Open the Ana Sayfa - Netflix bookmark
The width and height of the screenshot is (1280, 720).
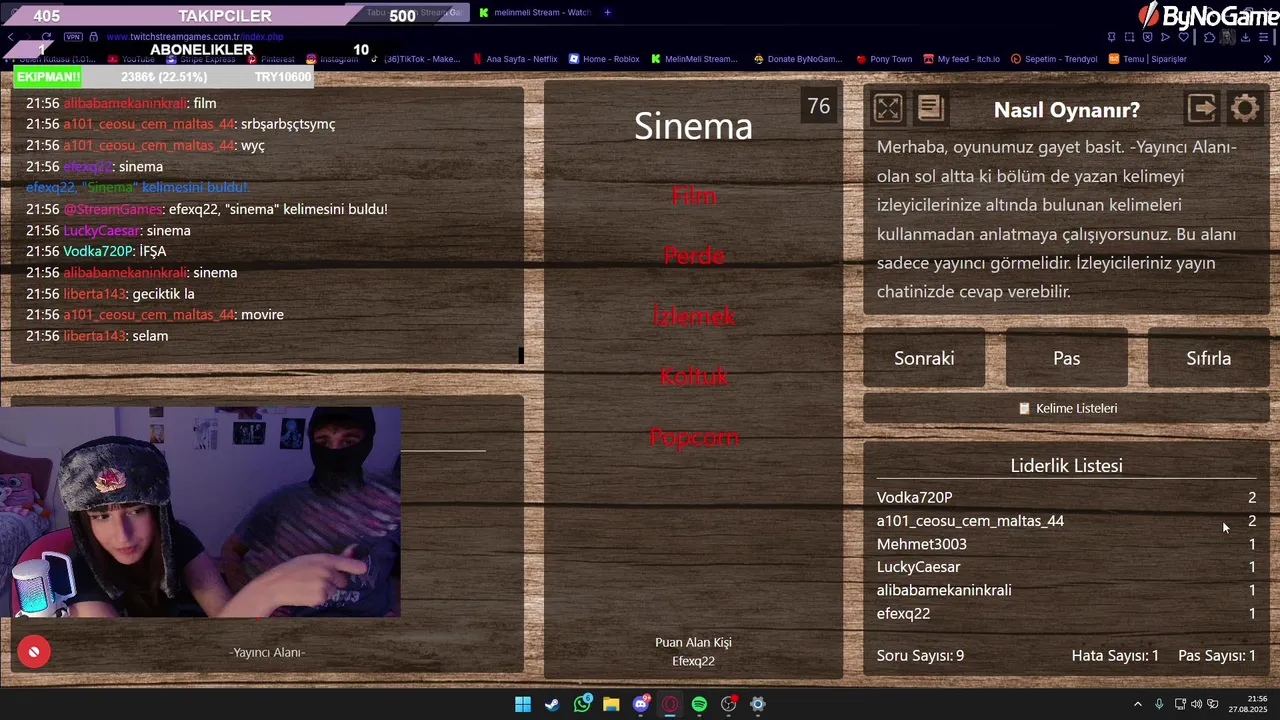point(515,59)
